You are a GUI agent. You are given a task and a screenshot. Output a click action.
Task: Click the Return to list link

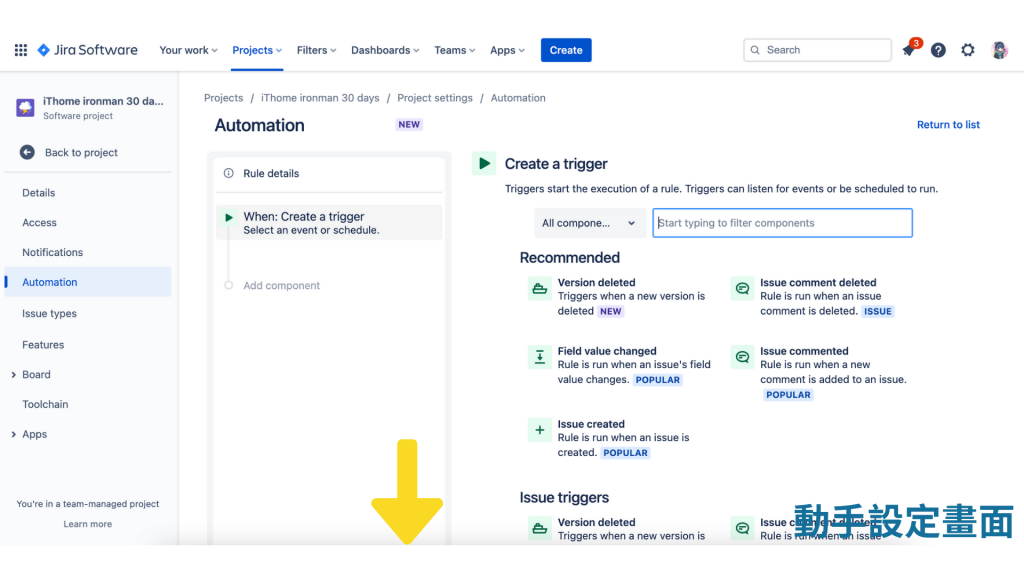[948, 124]
